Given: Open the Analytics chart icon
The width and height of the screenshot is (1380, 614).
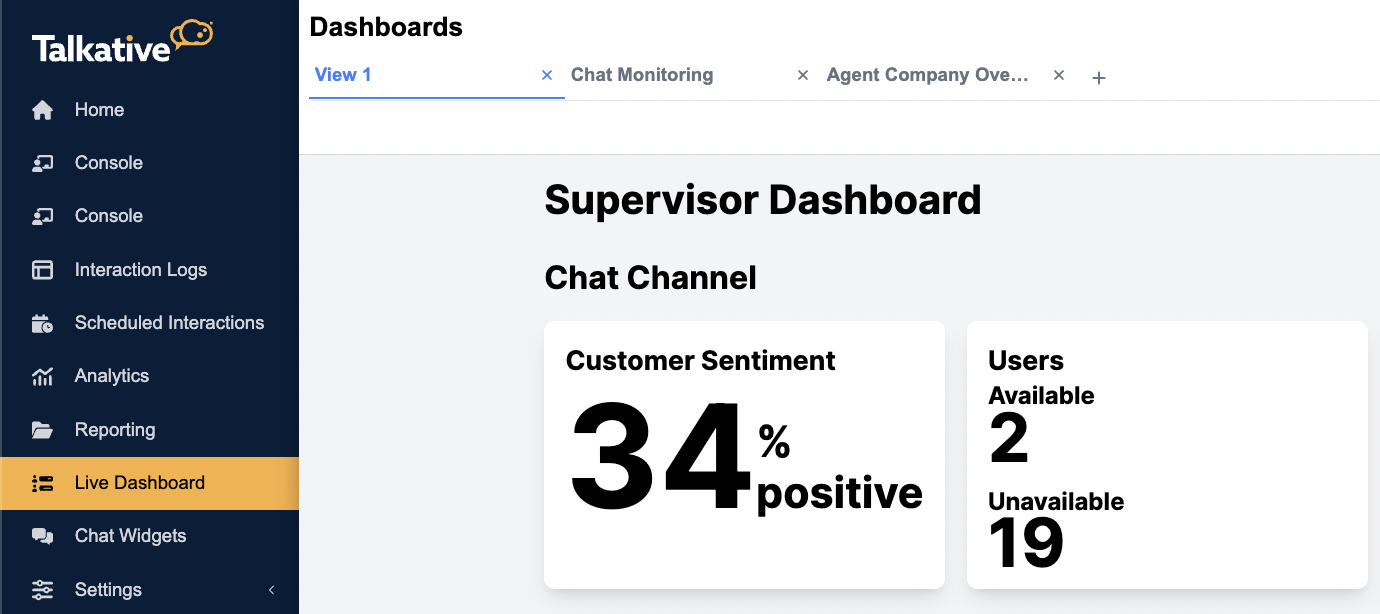Looking at the screenshot, I should pyautogui.click(x=42, y=376).
